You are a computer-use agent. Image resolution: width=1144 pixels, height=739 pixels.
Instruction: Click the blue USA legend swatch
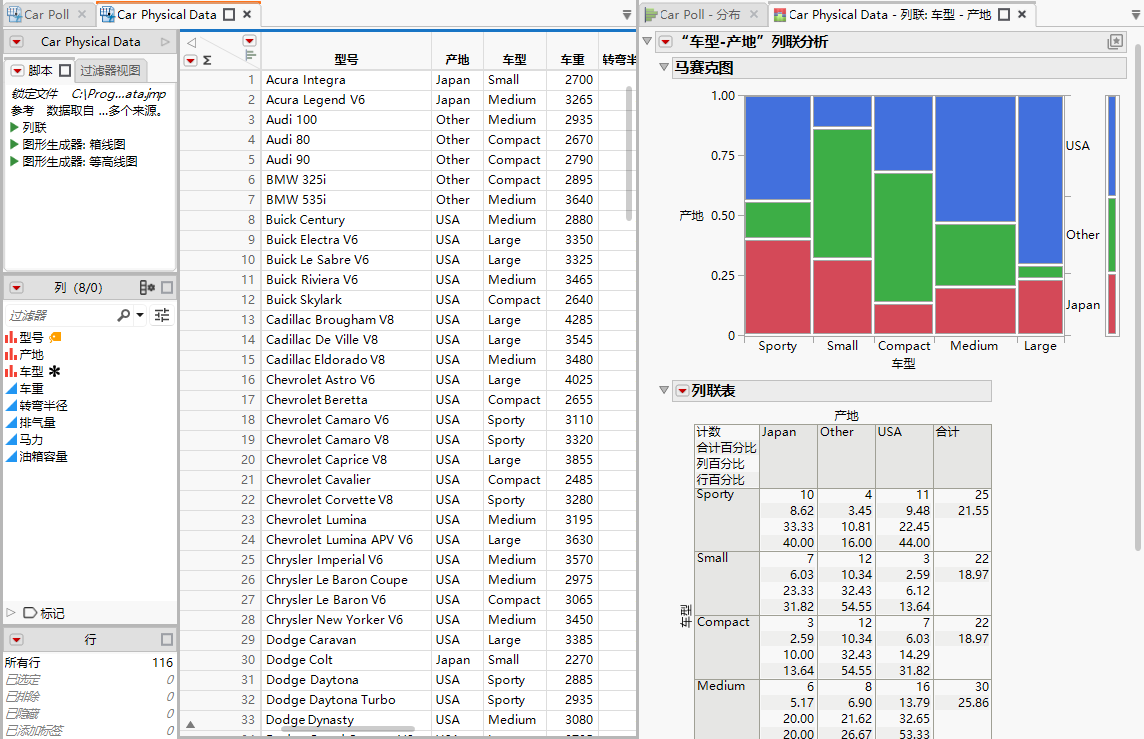(x=1112, y=147)
